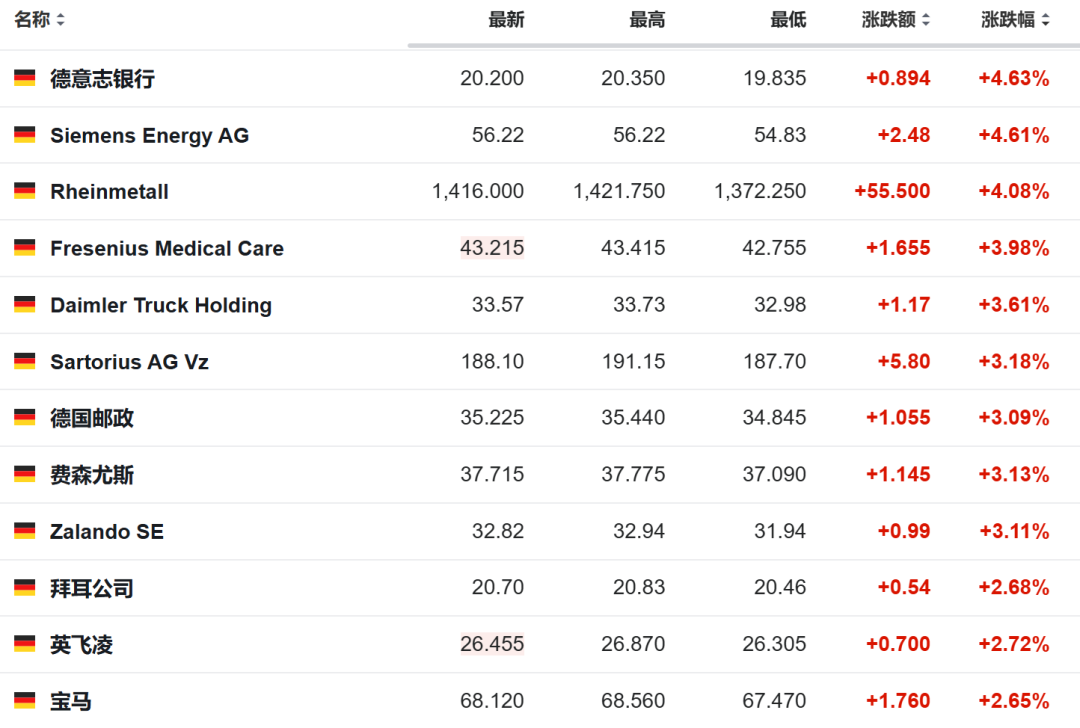The width and height of the screenshot is (1080, 728).
Task: Click the 最低 column header
Action: click(x=788, y=20)
